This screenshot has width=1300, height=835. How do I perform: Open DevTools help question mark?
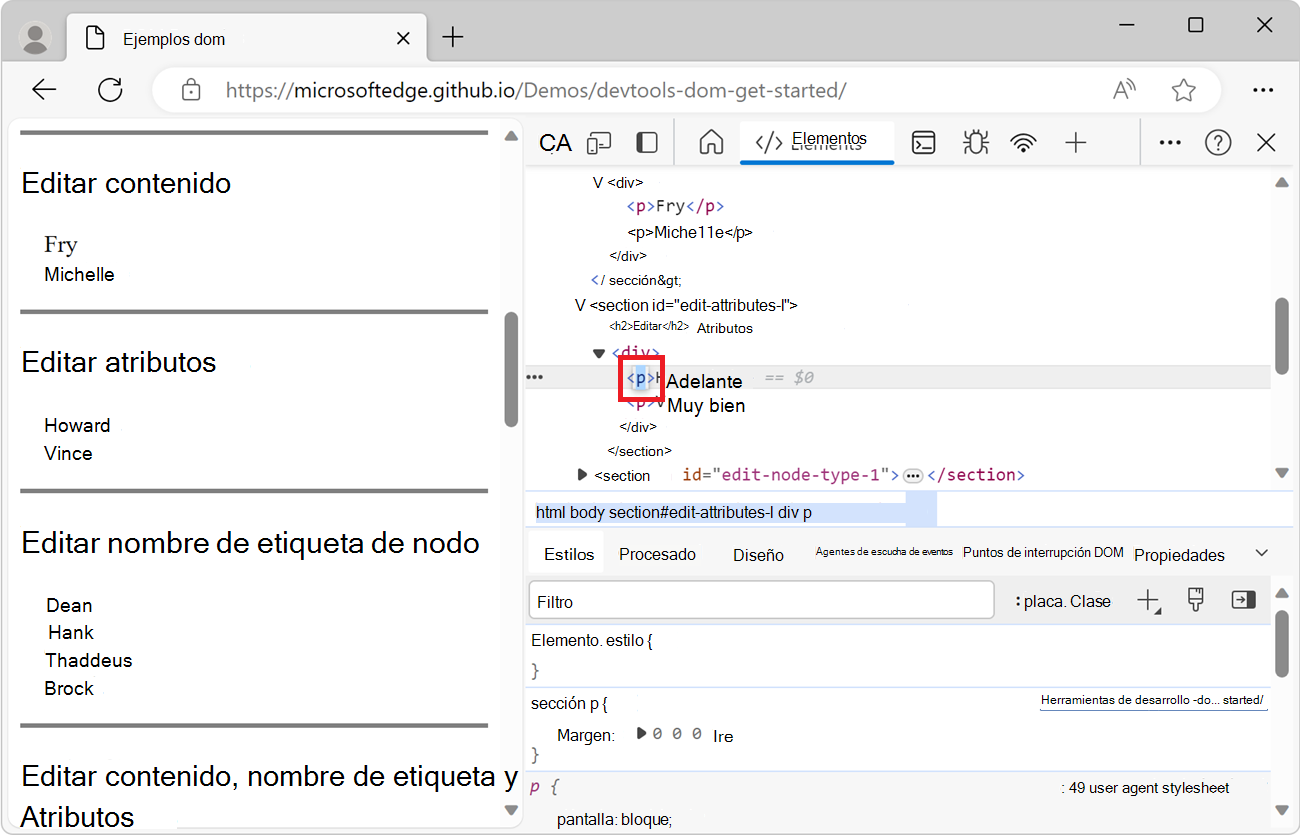point(1218,143)
